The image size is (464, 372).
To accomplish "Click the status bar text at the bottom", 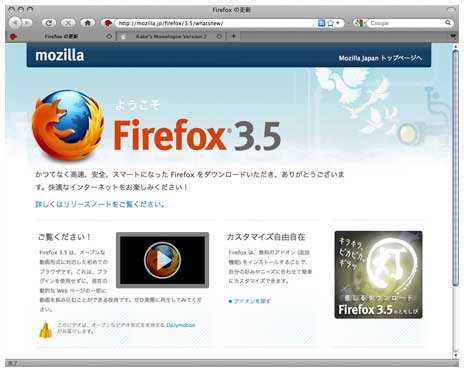I will click(x=13, y=363).
